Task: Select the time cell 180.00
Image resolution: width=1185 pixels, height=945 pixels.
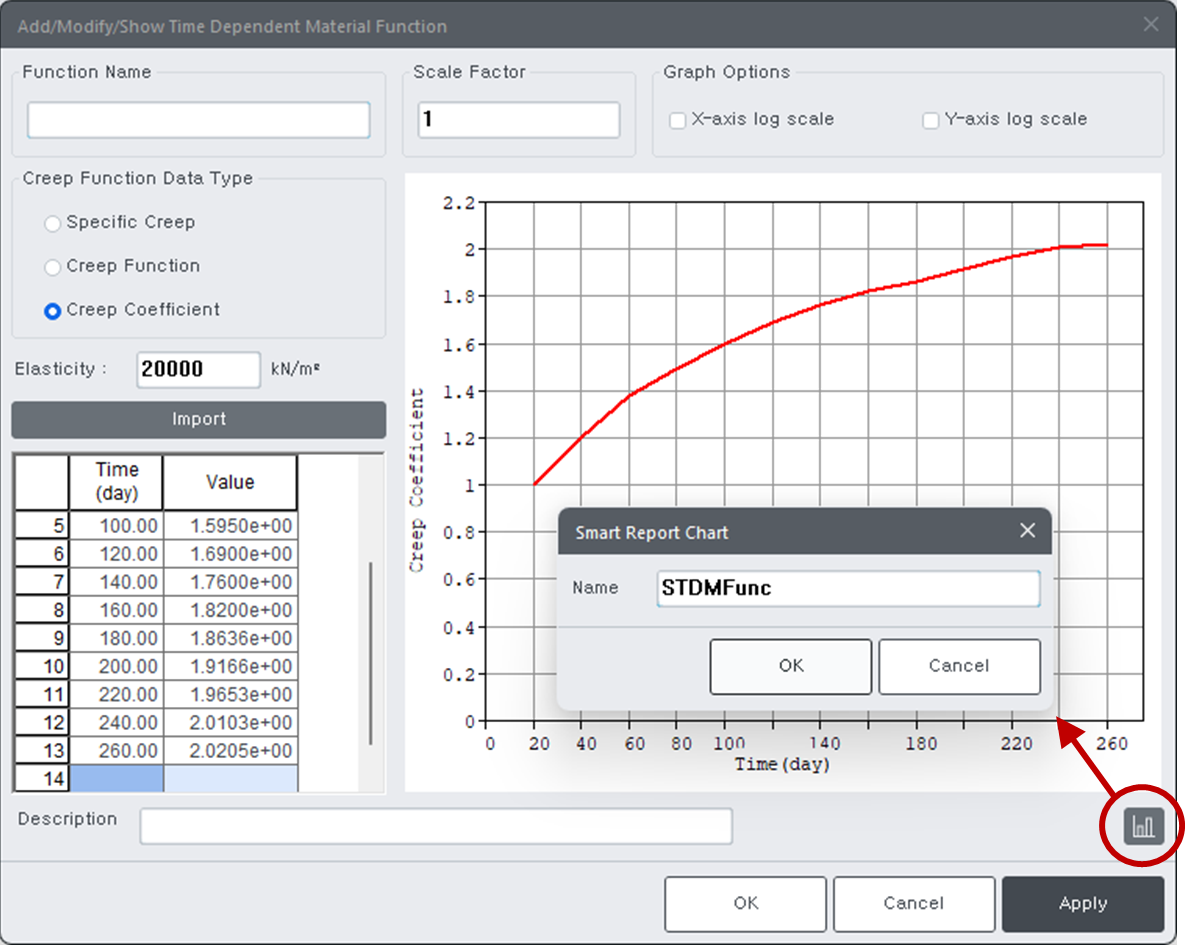Action: pyautogui.click(x=116, y=637)
